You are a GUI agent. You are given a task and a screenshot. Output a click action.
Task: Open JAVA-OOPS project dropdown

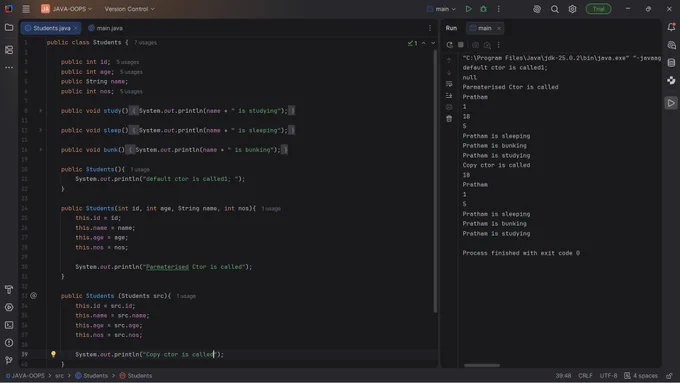point(66,9)
